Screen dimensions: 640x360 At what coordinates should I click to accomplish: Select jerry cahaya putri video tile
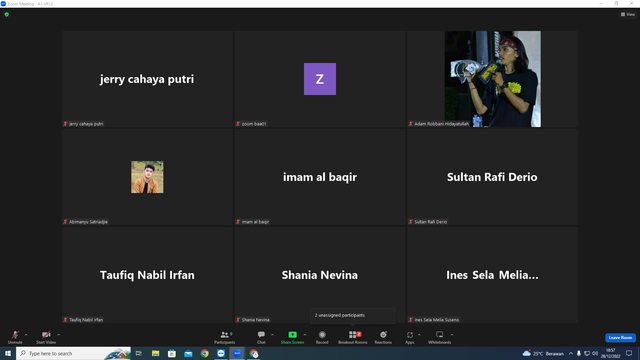147,79
